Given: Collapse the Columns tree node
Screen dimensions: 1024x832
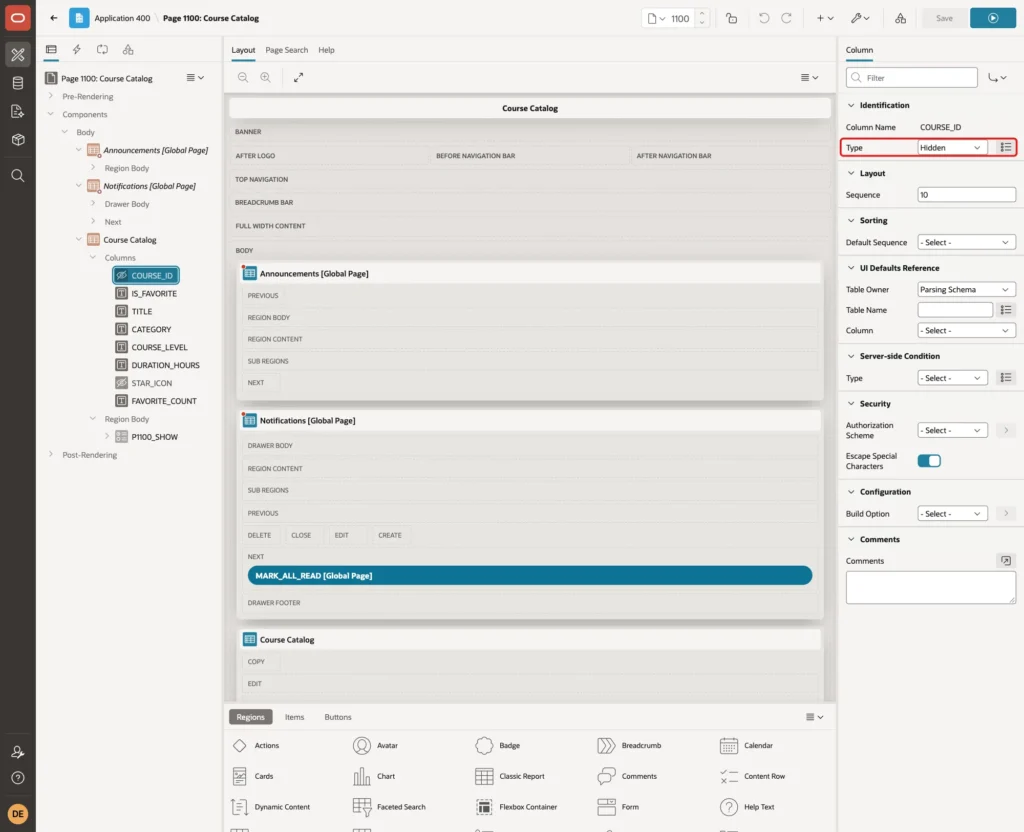Looking at the screenshot, I should tap(93, 257).
